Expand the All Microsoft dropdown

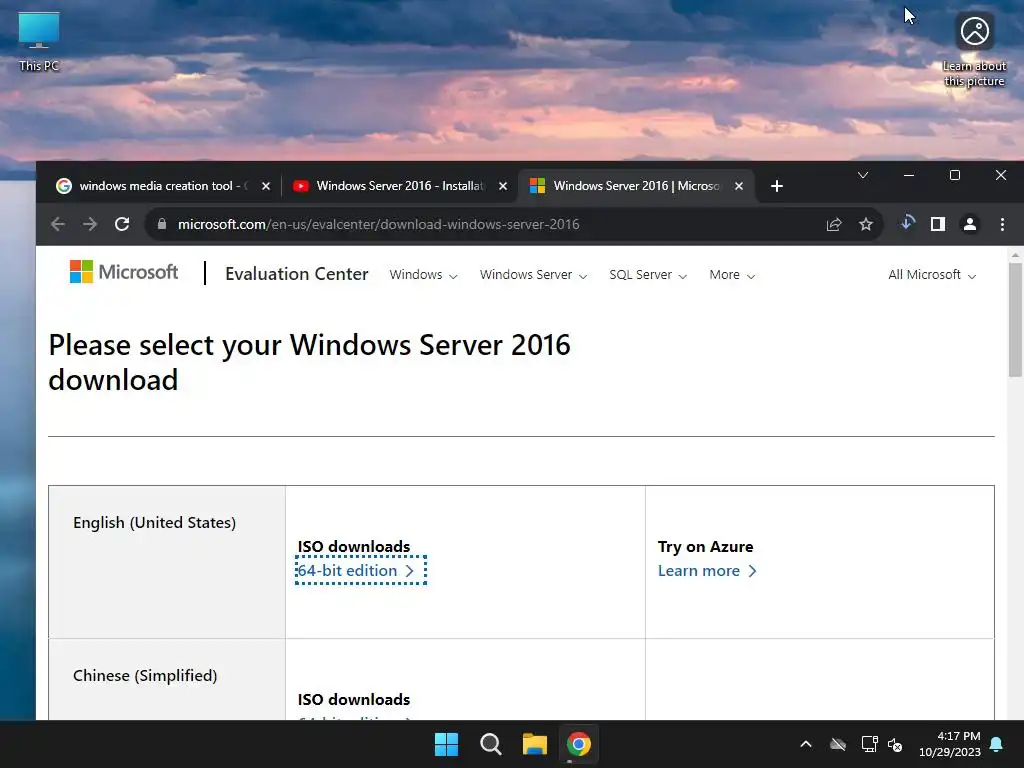[932, 275]
